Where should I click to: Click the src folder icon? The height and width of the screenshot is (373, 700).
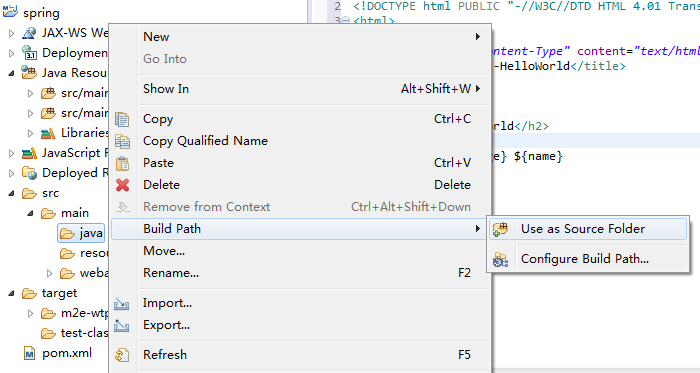(x=29, y=193)
